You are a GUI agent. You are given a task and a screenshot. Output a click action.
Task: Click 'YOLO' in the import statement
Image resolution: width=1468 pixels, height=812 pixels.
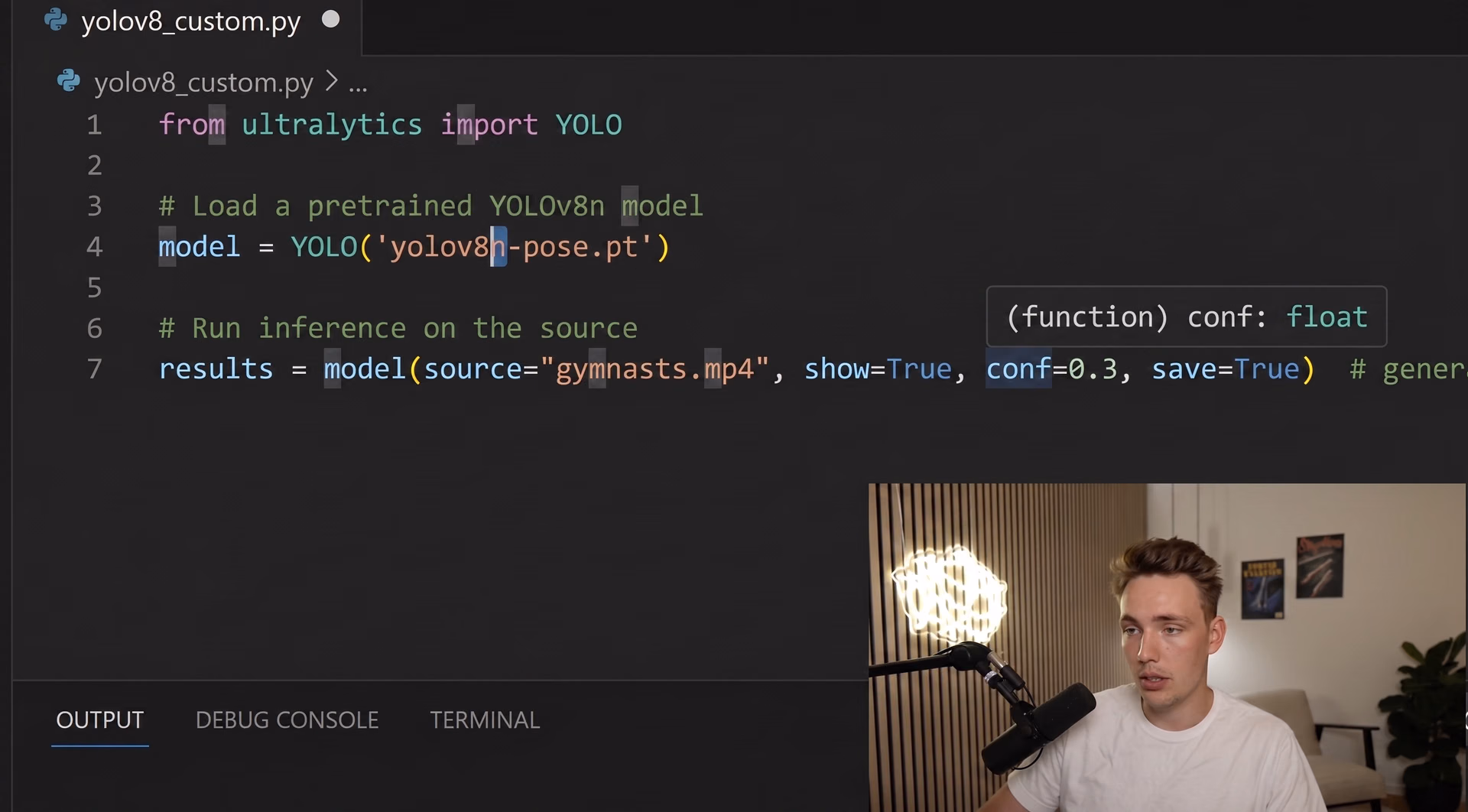[589, 125]
